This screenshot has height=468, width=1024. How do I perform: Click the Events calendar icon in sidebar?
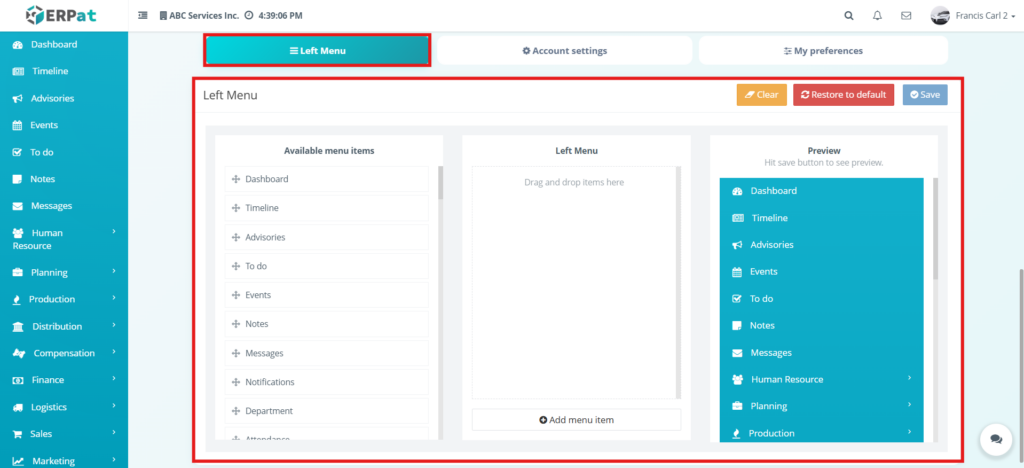click(18, 126)
